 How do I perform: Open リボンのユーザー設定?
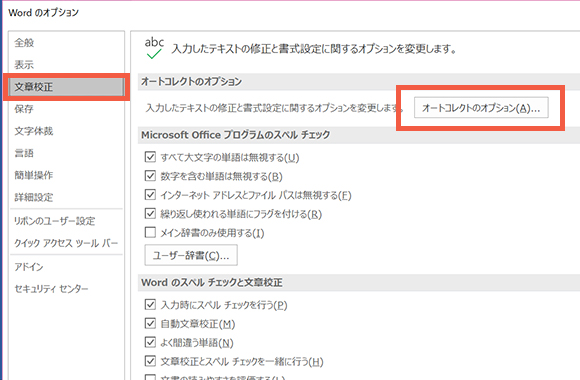(55, 221)
